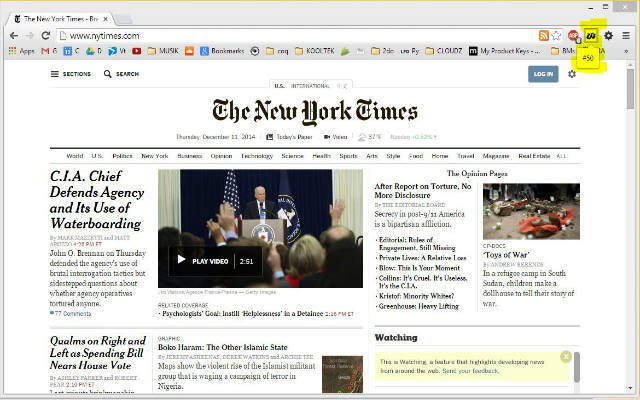The height and width of the screenshot is (400, 640).
Task: Open the SEARCH magnifier on the NYT page
Action: [x=121, y=74]
